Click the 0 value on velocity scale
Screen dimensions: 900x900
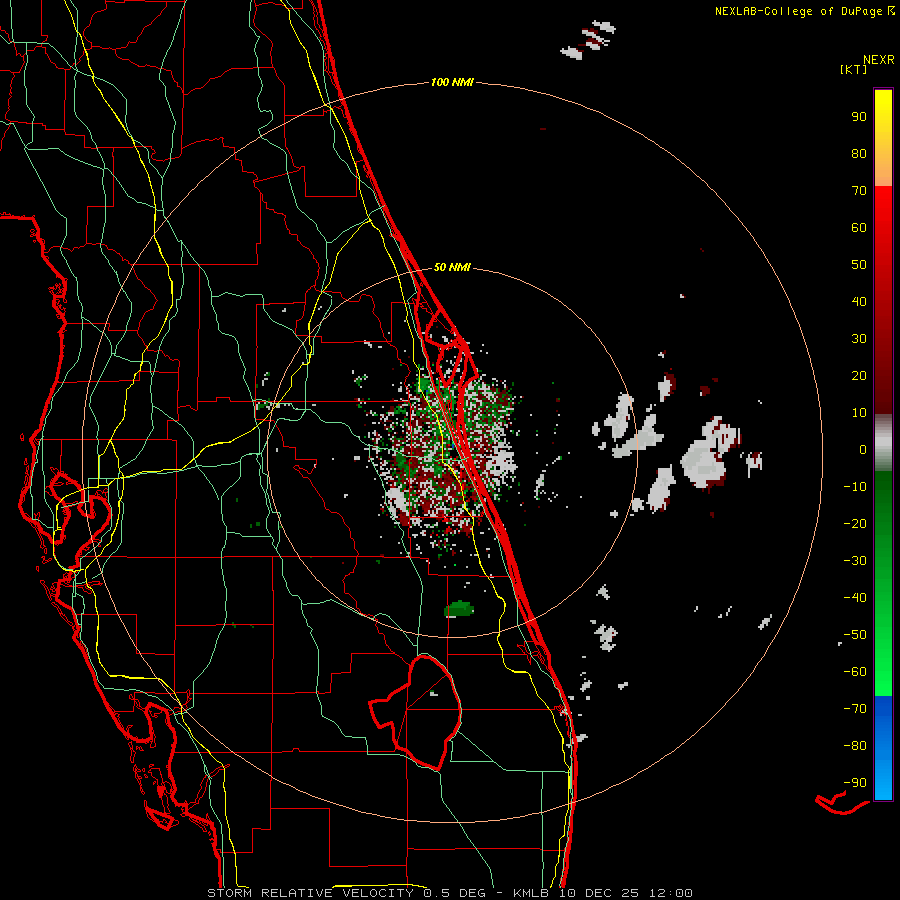863,450
